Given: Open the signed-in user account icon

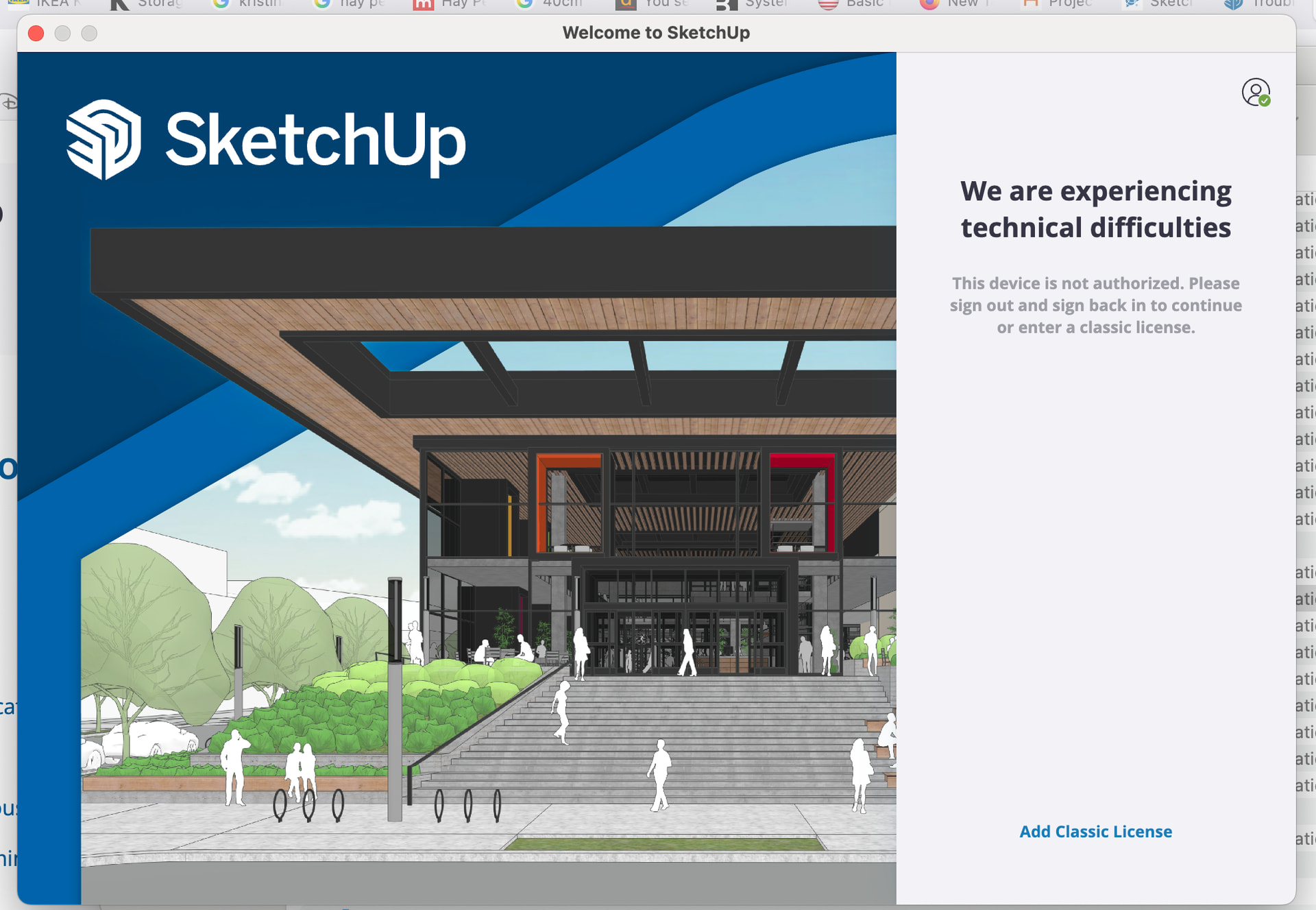Looking at the screenshot, I should point(1256,92).
